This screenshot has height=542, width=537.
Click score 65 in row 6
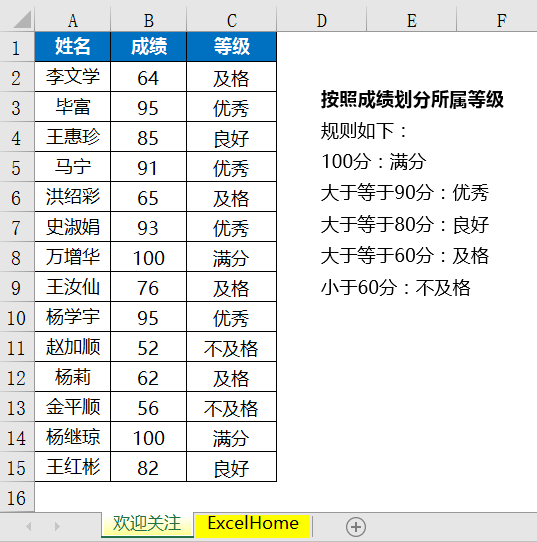coord(149,197)
